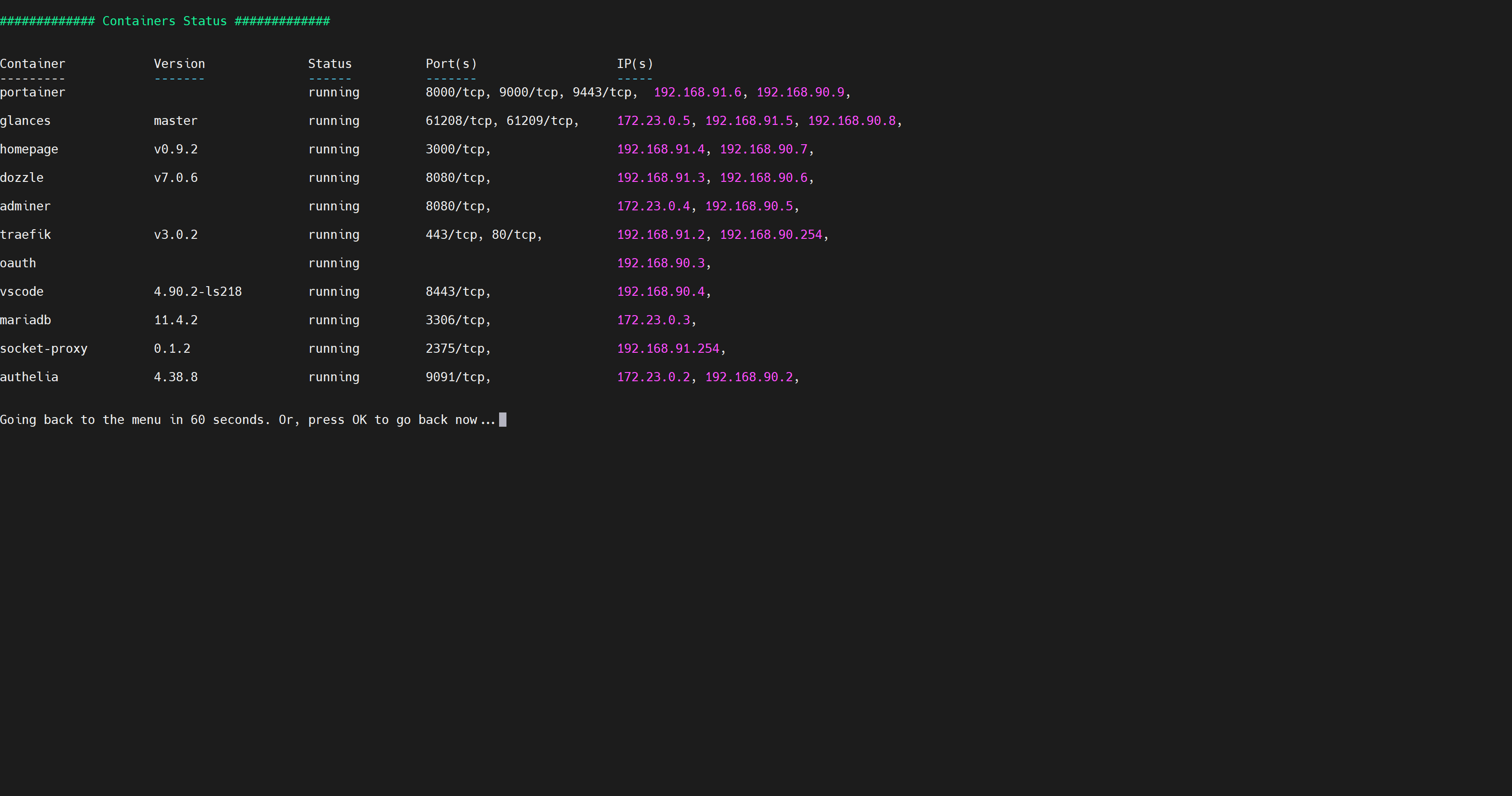Click the authelia IP 172.23.0.2
1512x796 pixels.
coord(653,378)
